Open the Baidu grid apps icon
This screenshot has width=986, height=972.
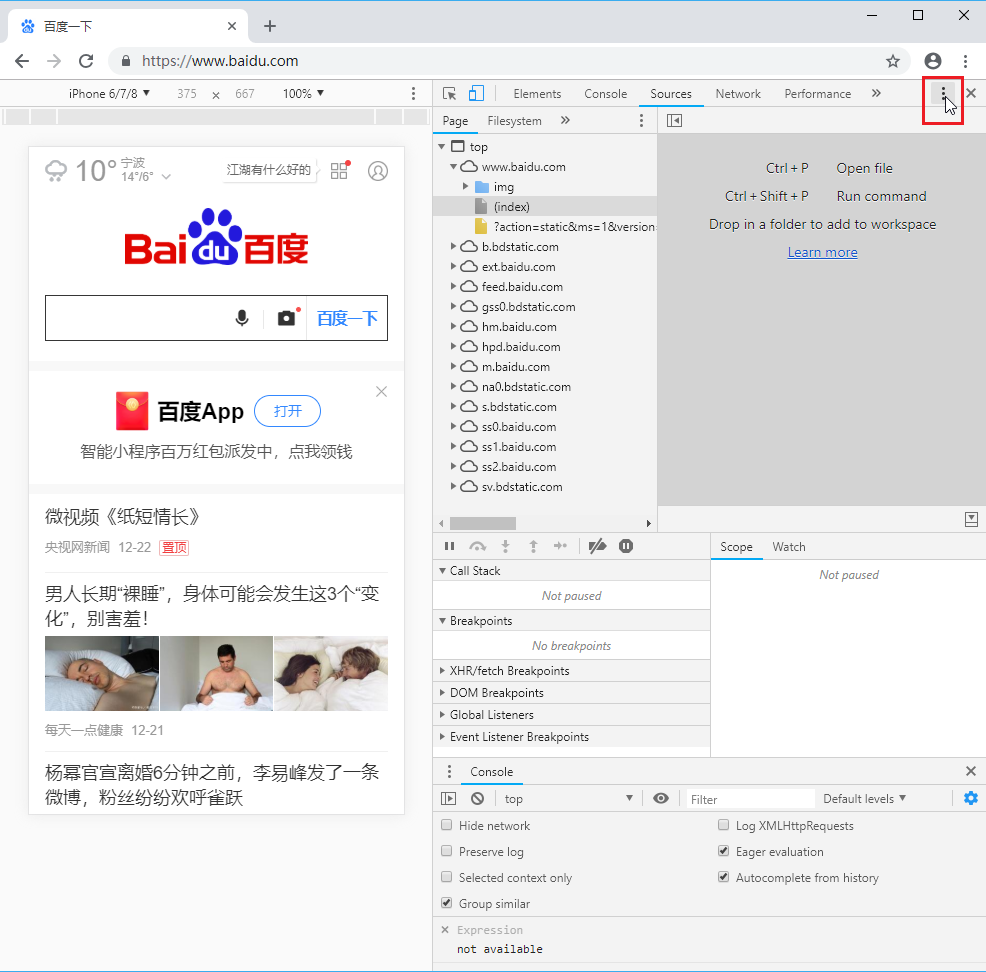(x=340, y=170)
